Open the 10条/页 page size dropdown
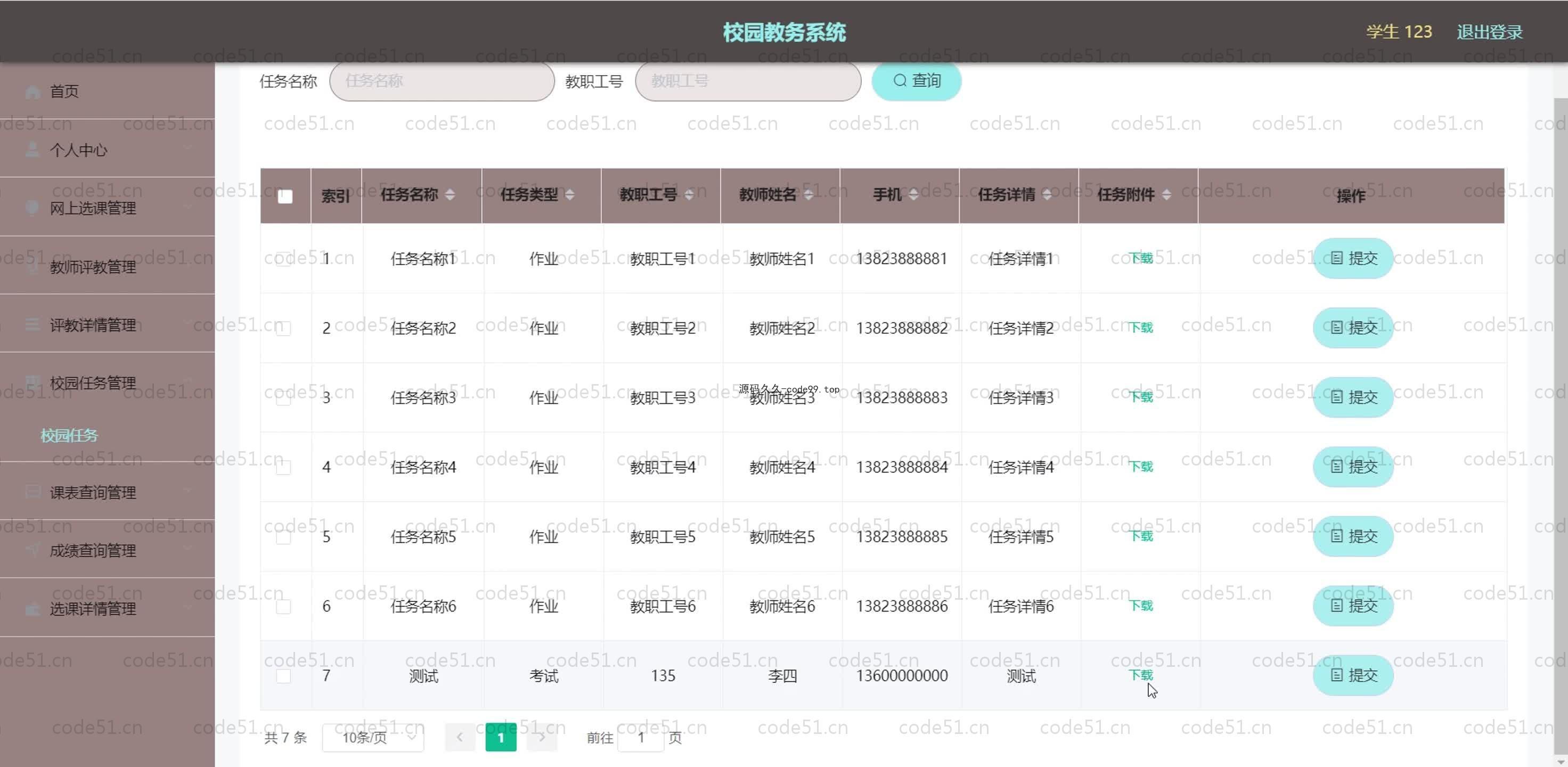 pos(373,737)
